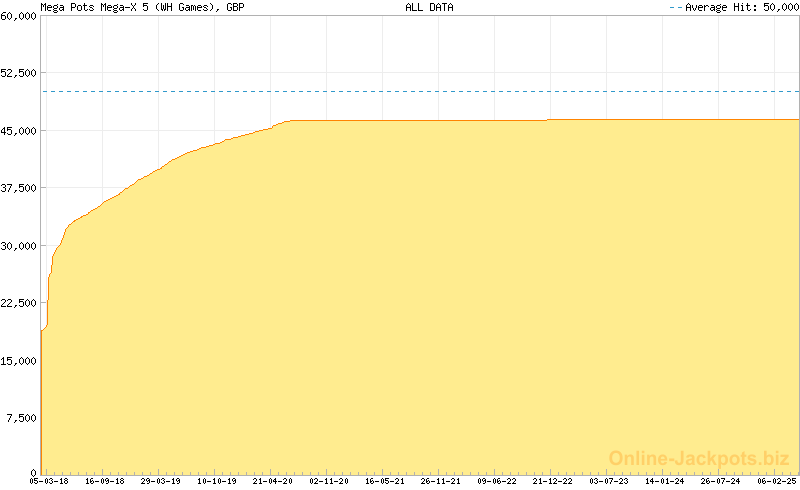Open the Online-Jackpots.biz watermark link
The height and width of the screenshot is (490, 800).
coord(694,459)
